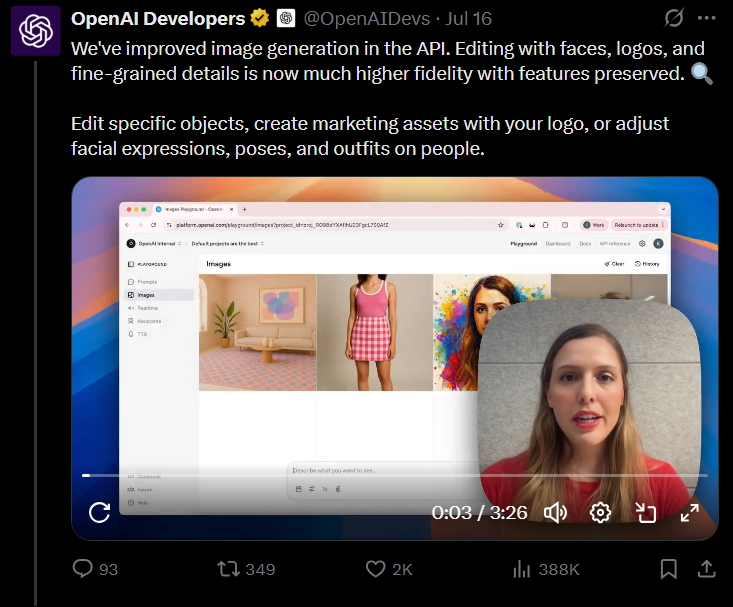
Task: Click the History button in Images panel
Action: click(x=647, y=264)
